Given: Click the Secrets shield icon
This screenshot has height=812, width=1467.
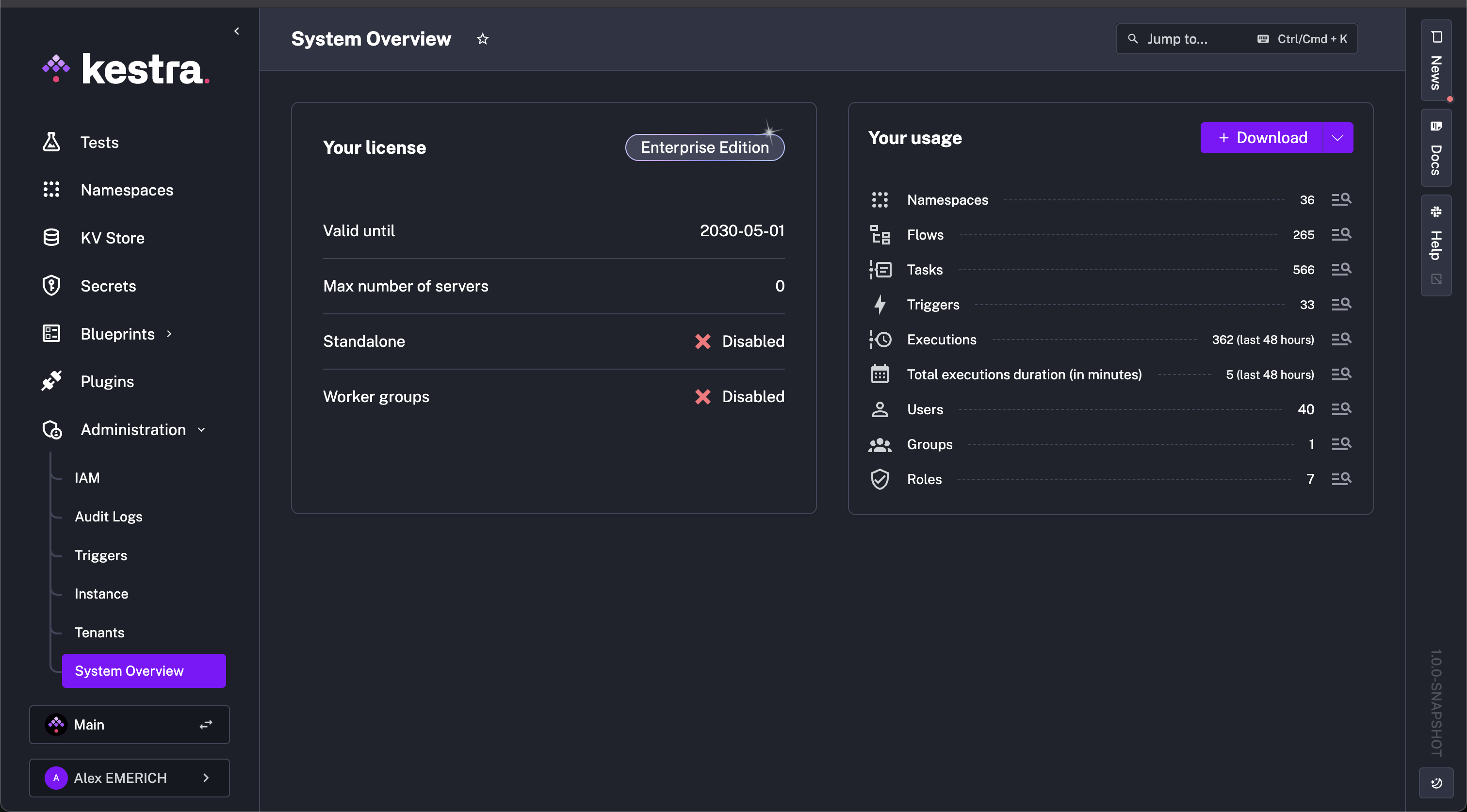Looking at the screenshot, I should (51, 285).
